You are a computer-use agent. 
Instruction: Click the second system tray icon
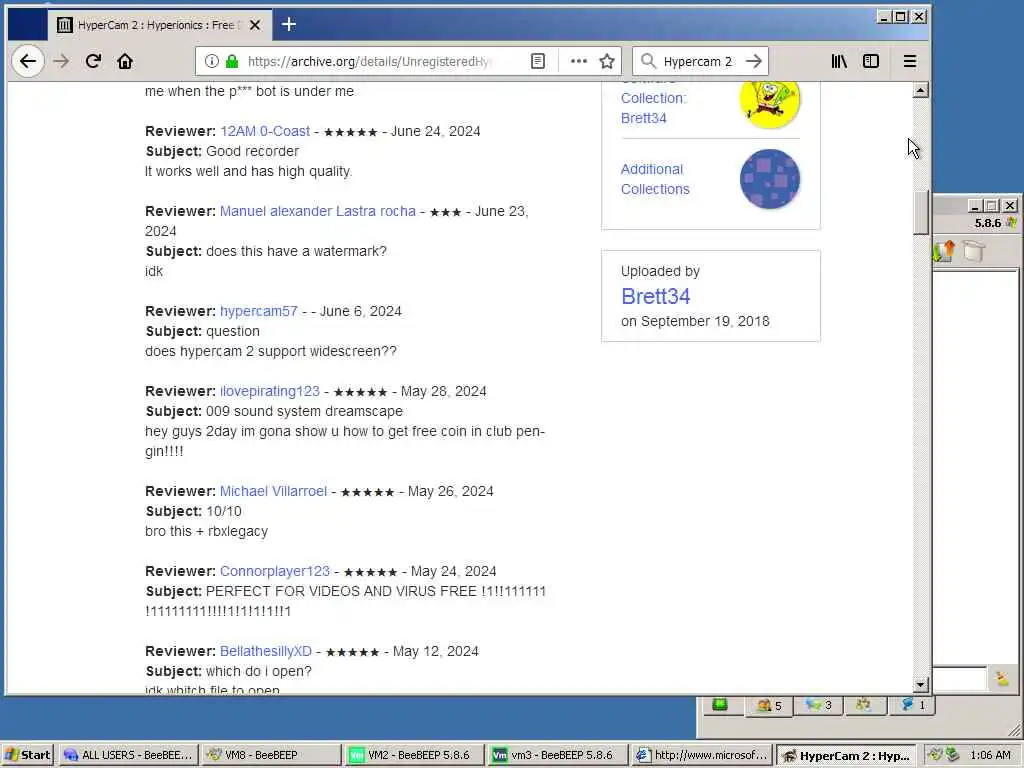pyautogui.click(x=952, y=755)
